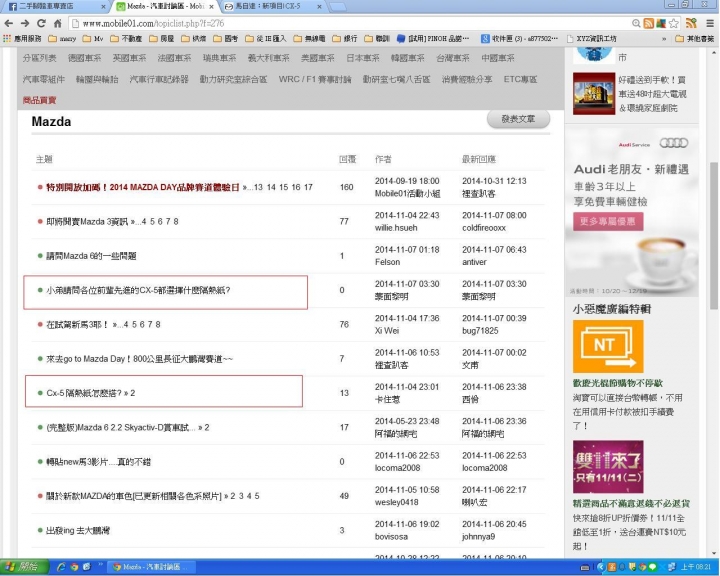Open the 無線電 bookmark folder
This screenshot has width=720, height=576.
[309, 39]
